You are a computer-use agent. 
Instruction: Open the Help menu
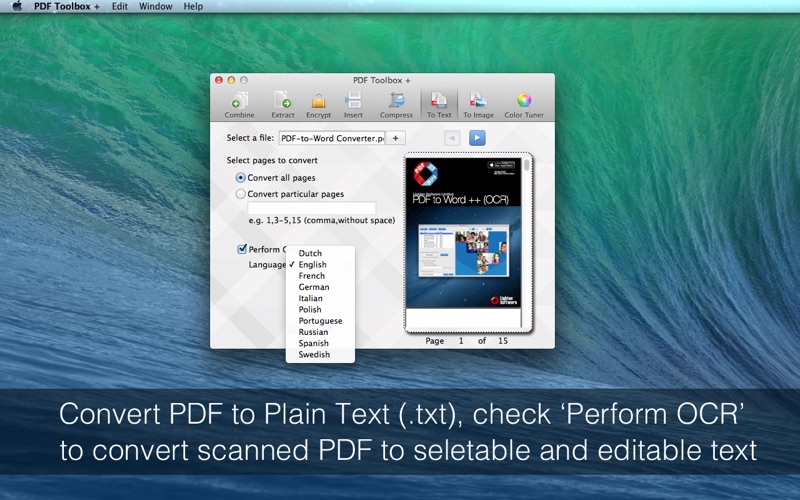coord(193,6)
